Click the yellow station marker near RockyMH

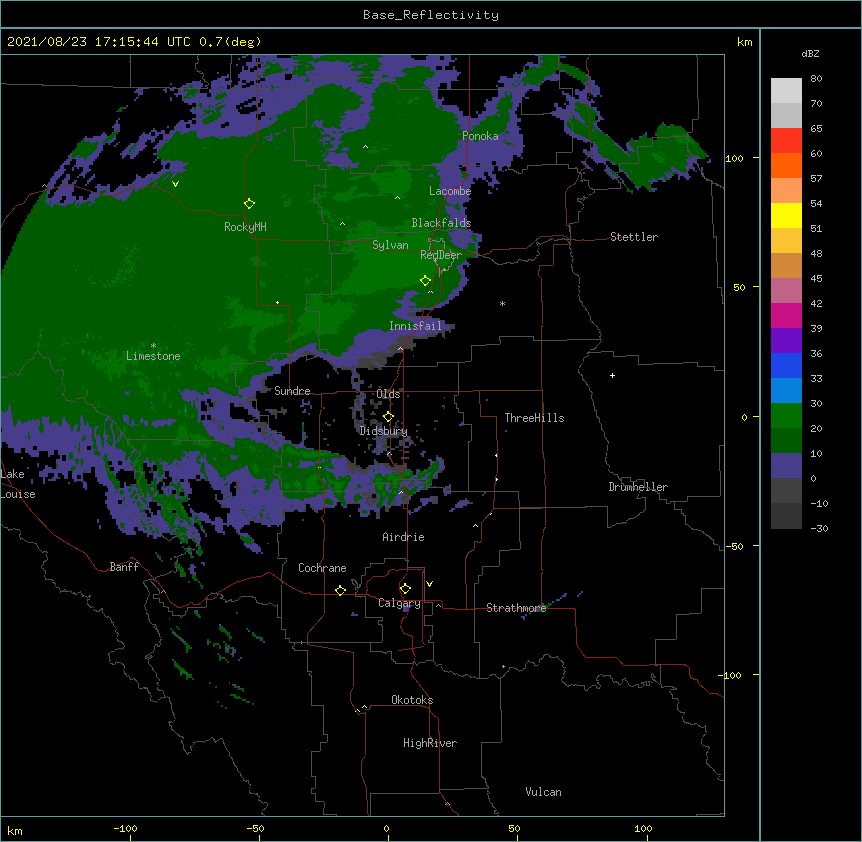click(249, 204)
